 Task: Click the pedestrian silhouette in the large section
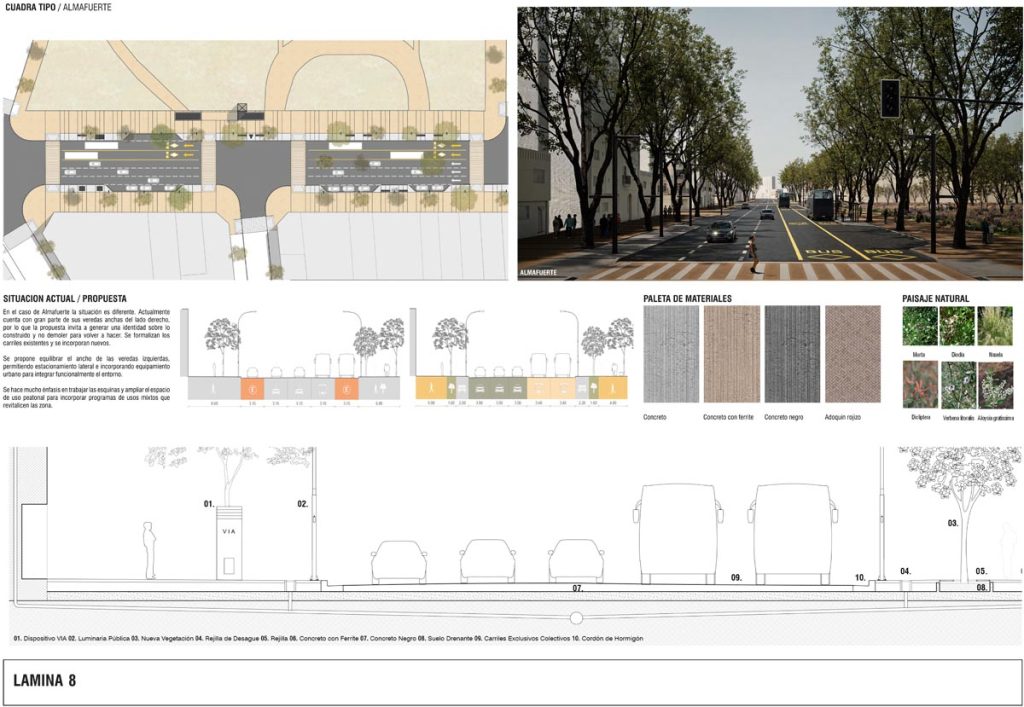coord(149,551)
